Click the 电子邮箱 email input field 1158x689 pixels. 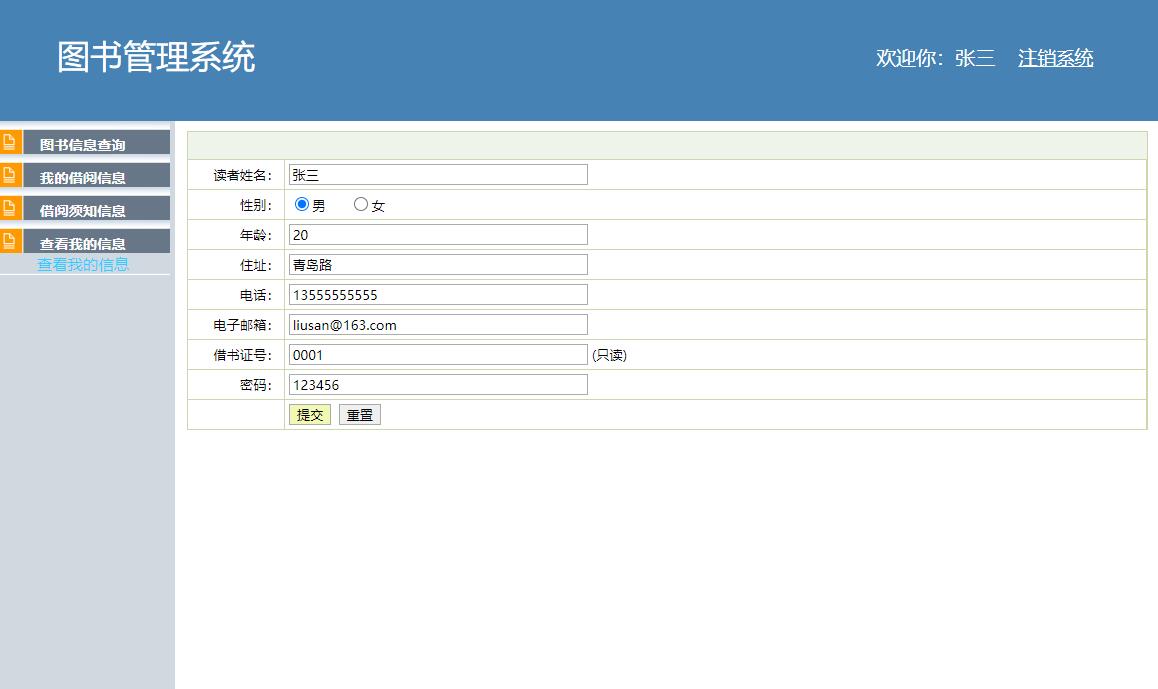(437, 324)
